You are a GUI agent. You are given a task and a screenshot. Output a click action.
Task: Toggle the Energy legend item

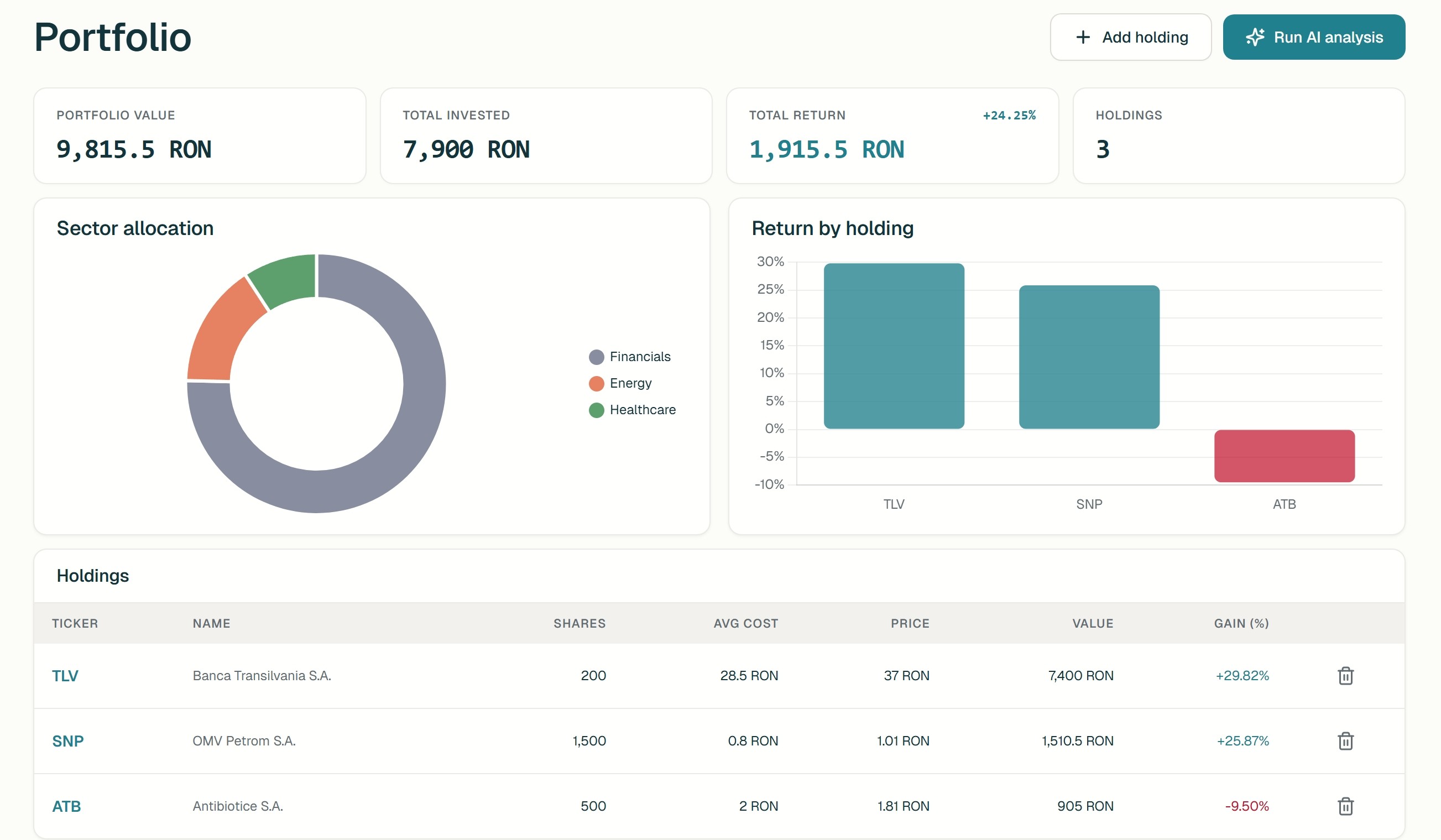630,383
